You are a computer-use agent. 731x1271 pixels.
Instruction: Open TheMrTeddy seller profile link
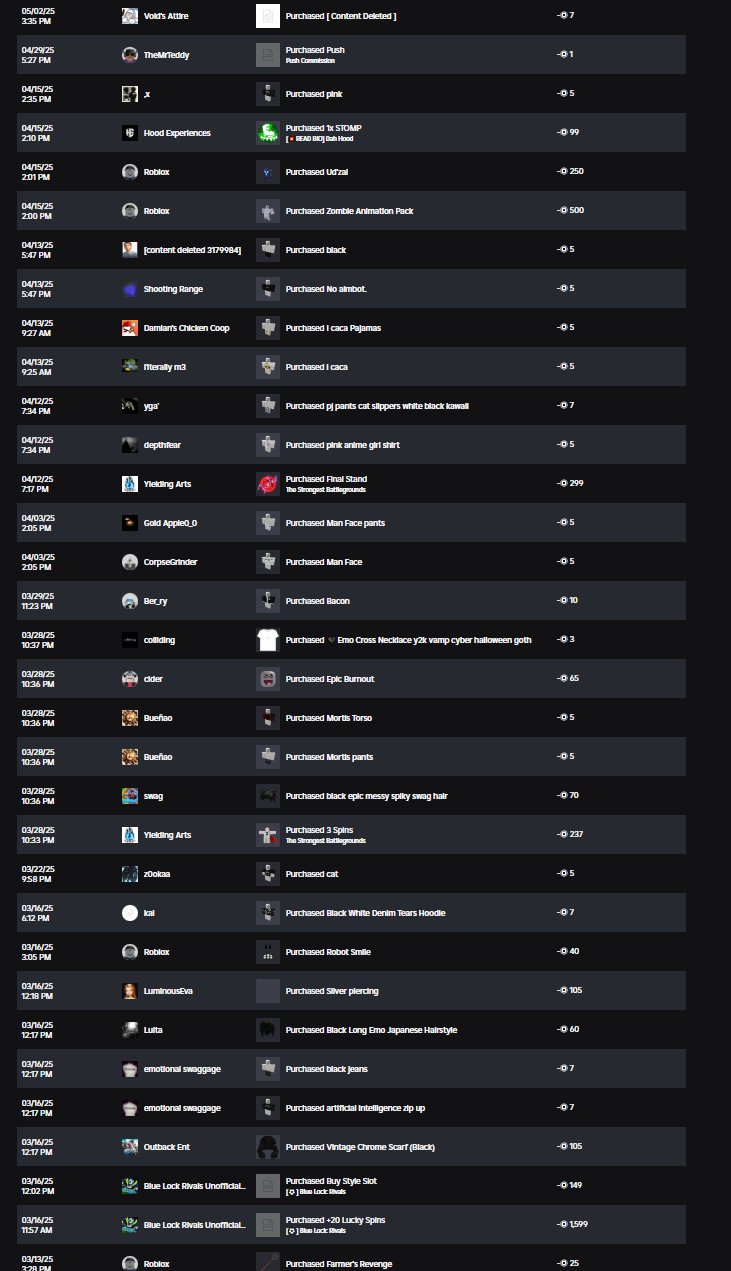click(x=166, y=55)
